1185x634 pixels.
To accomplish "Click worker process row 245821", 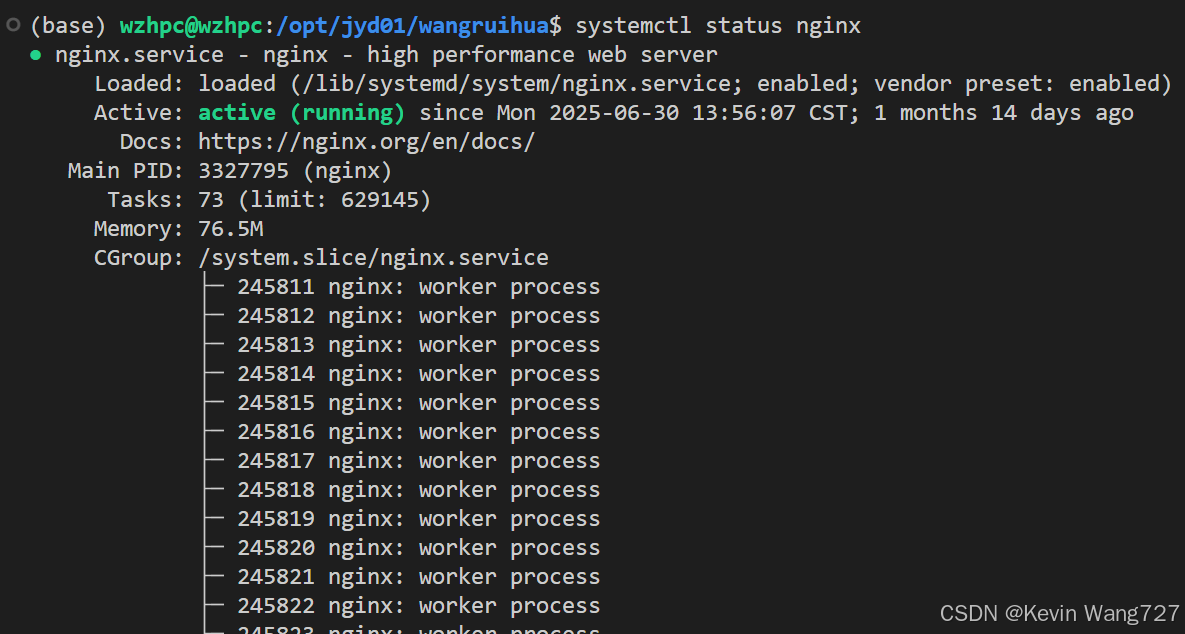I will pyautogui.click(x=419, y=577).
